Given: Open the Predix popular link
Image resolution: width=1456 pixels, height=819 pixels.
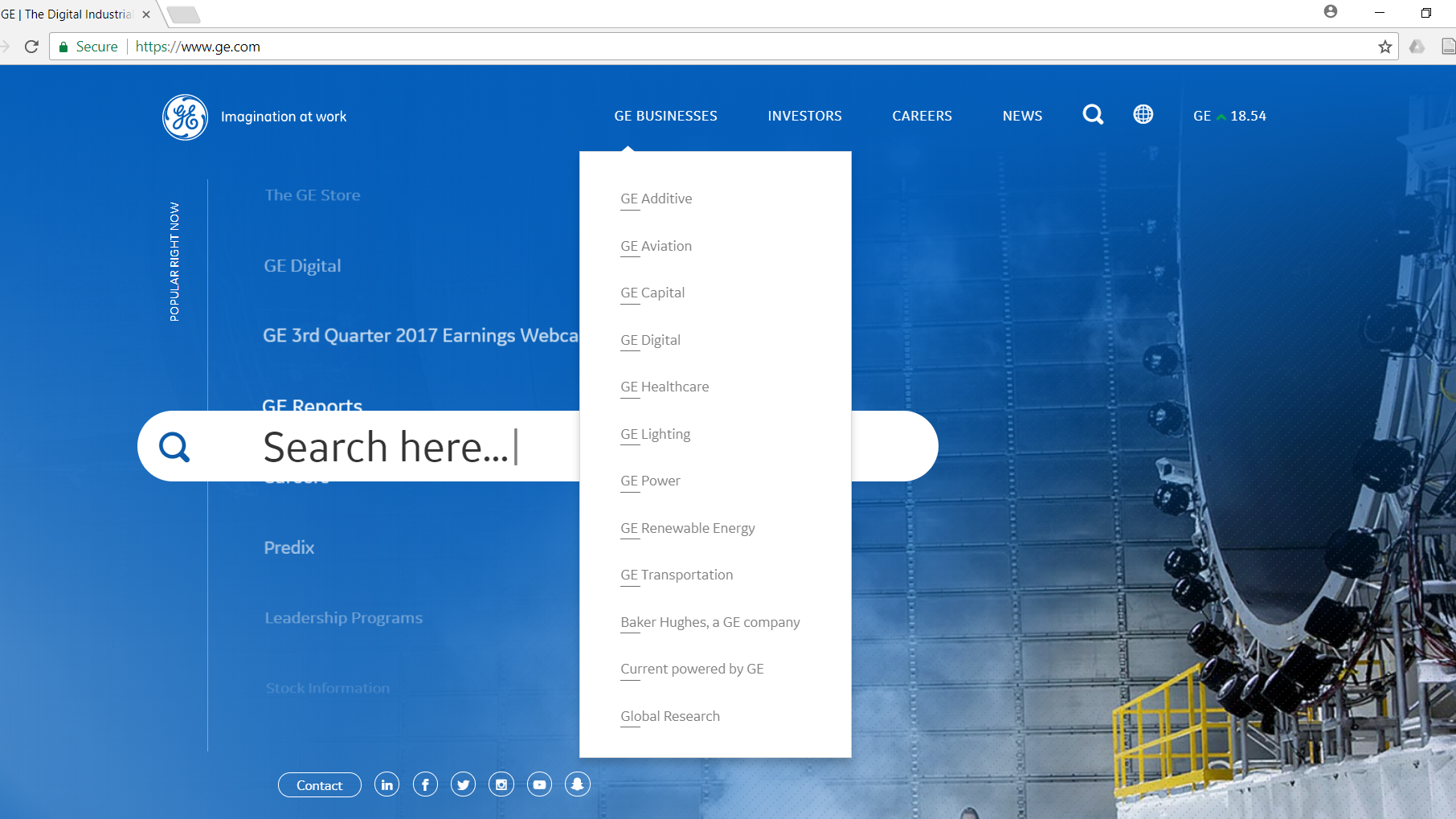Looking at the screenshot, I should pyautogui.click(x=289, y=547).
